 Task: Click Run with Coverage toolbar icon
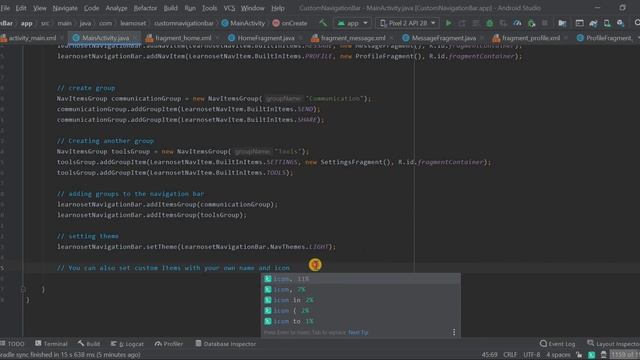click(x=503, y=23)
